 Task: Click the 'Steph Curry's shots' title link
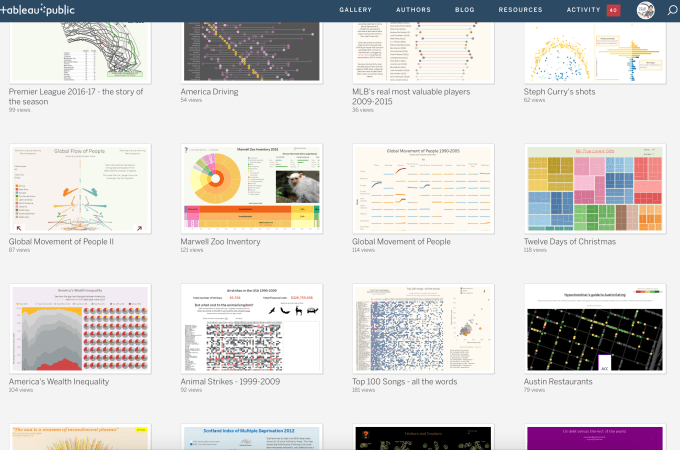click(x=559, y=92)
